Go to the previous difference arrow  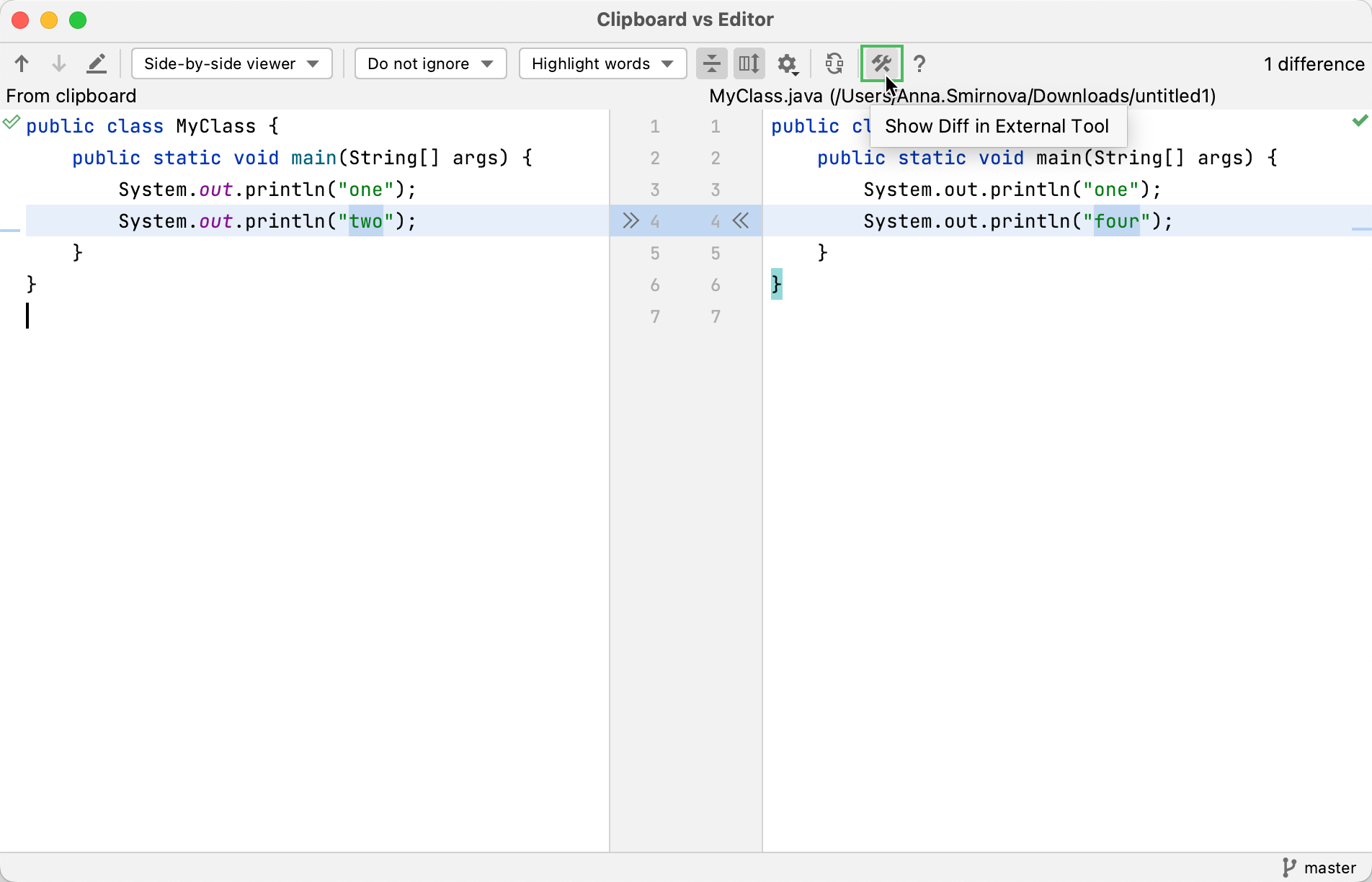pos(22,64)
